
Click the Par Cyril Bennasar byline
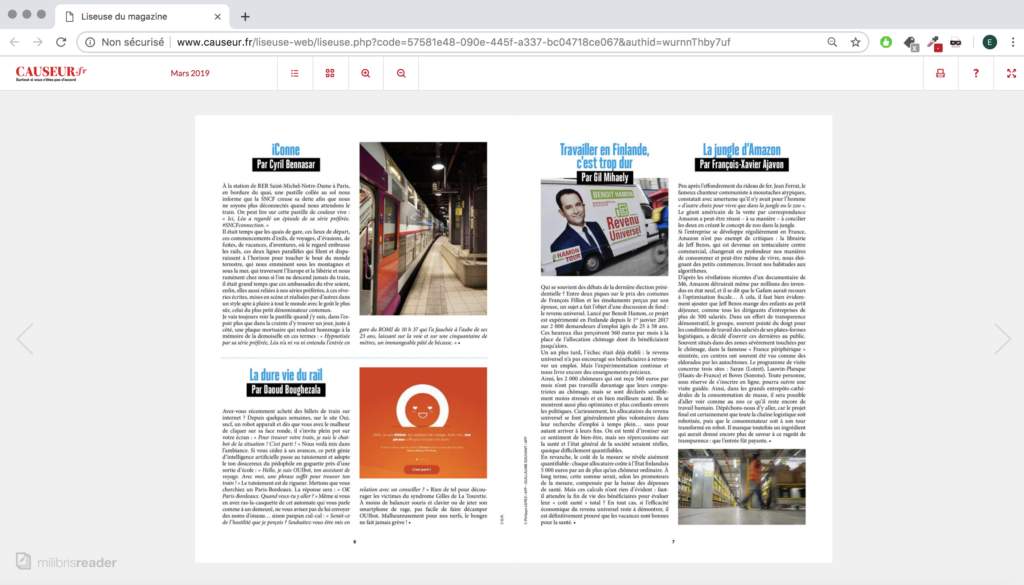285,165
